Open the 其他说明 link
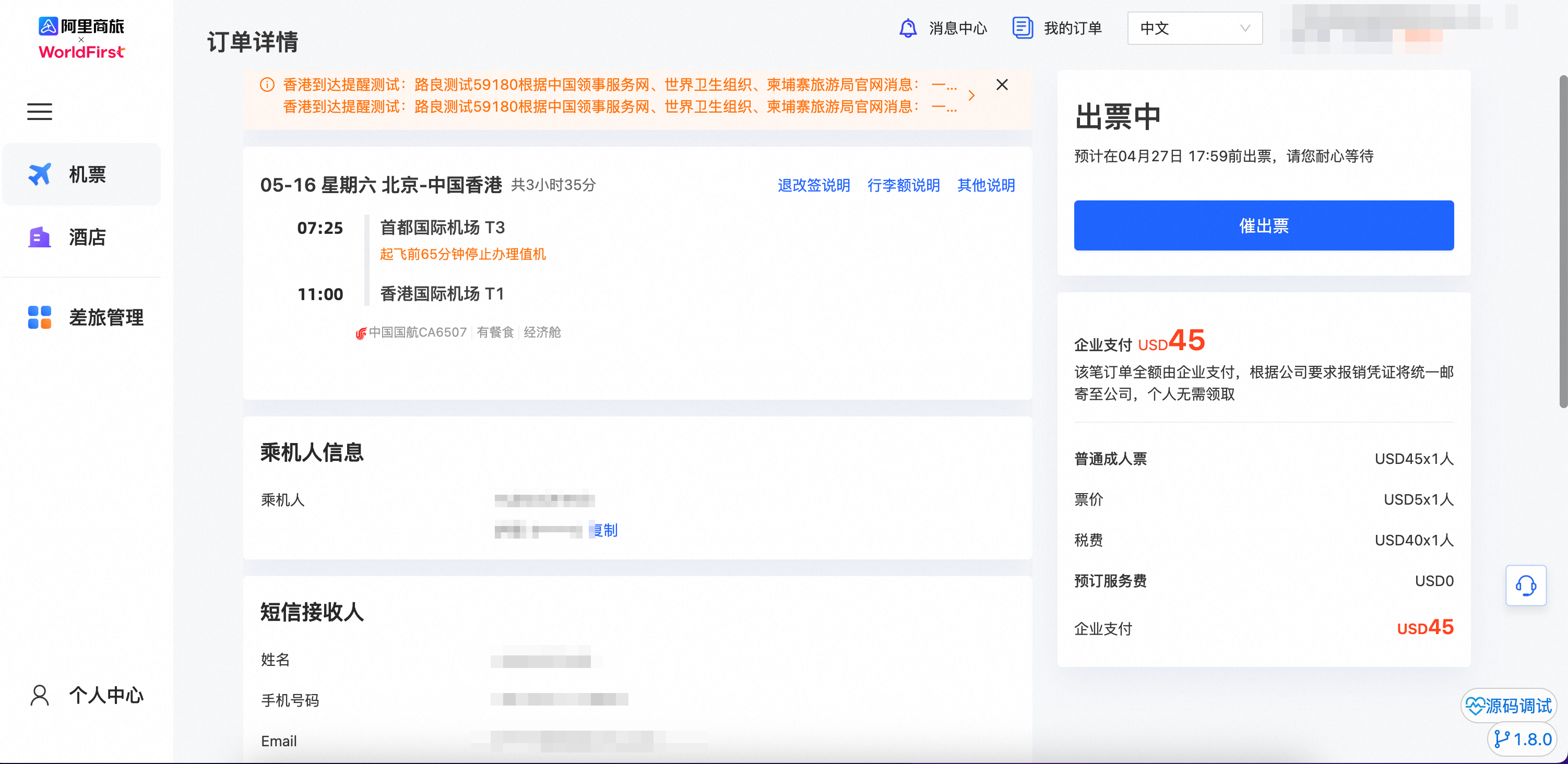This screenshot has height=764, width=1568. [985, 185]
